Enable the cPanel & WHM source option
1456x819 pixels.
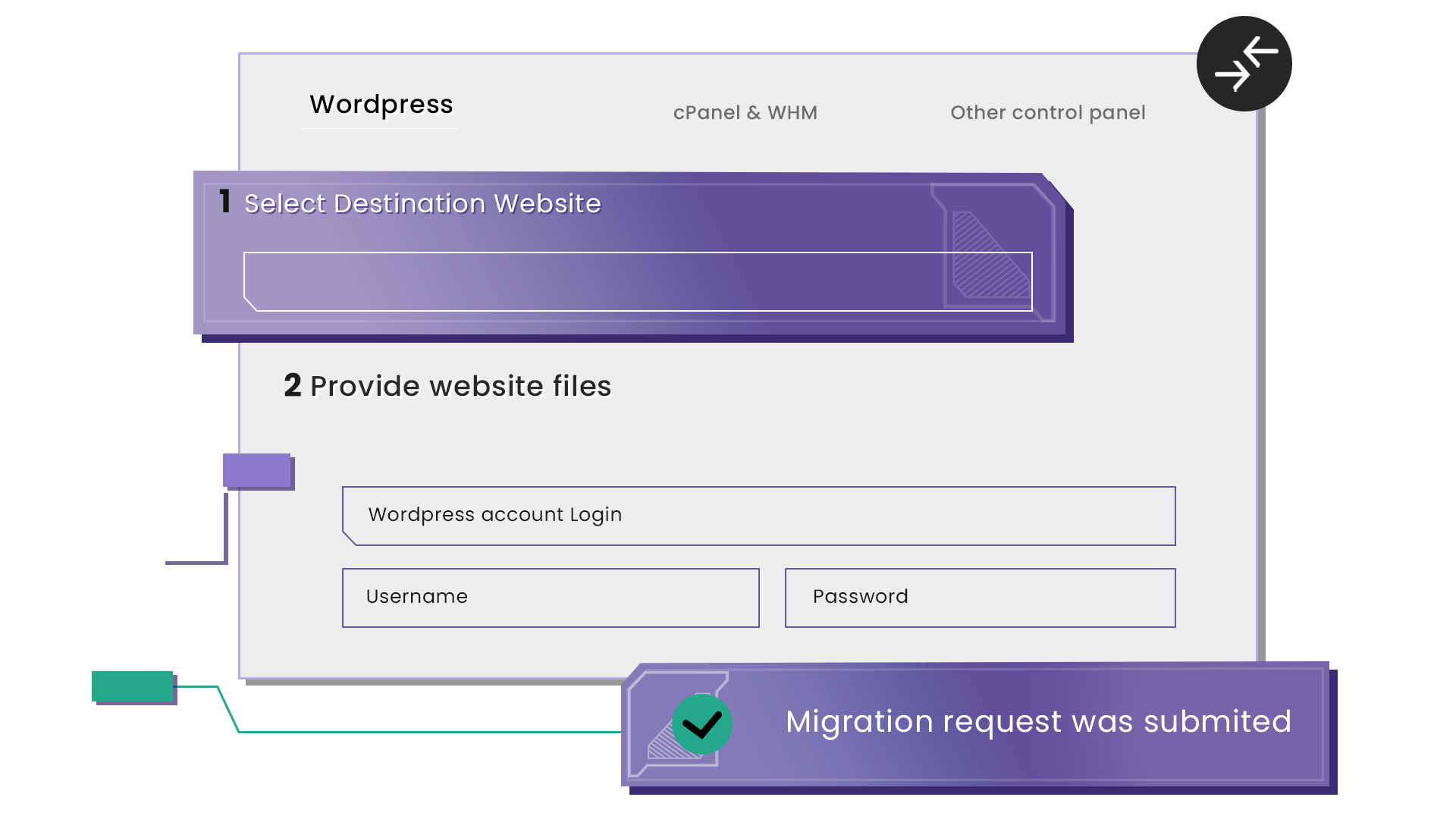[745, 112]
